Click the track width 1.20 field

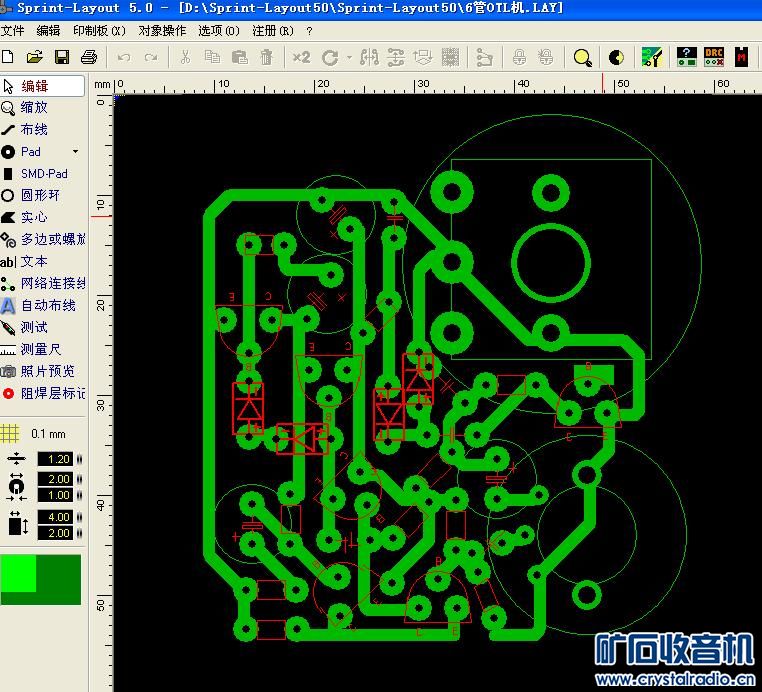pos(54,459)
